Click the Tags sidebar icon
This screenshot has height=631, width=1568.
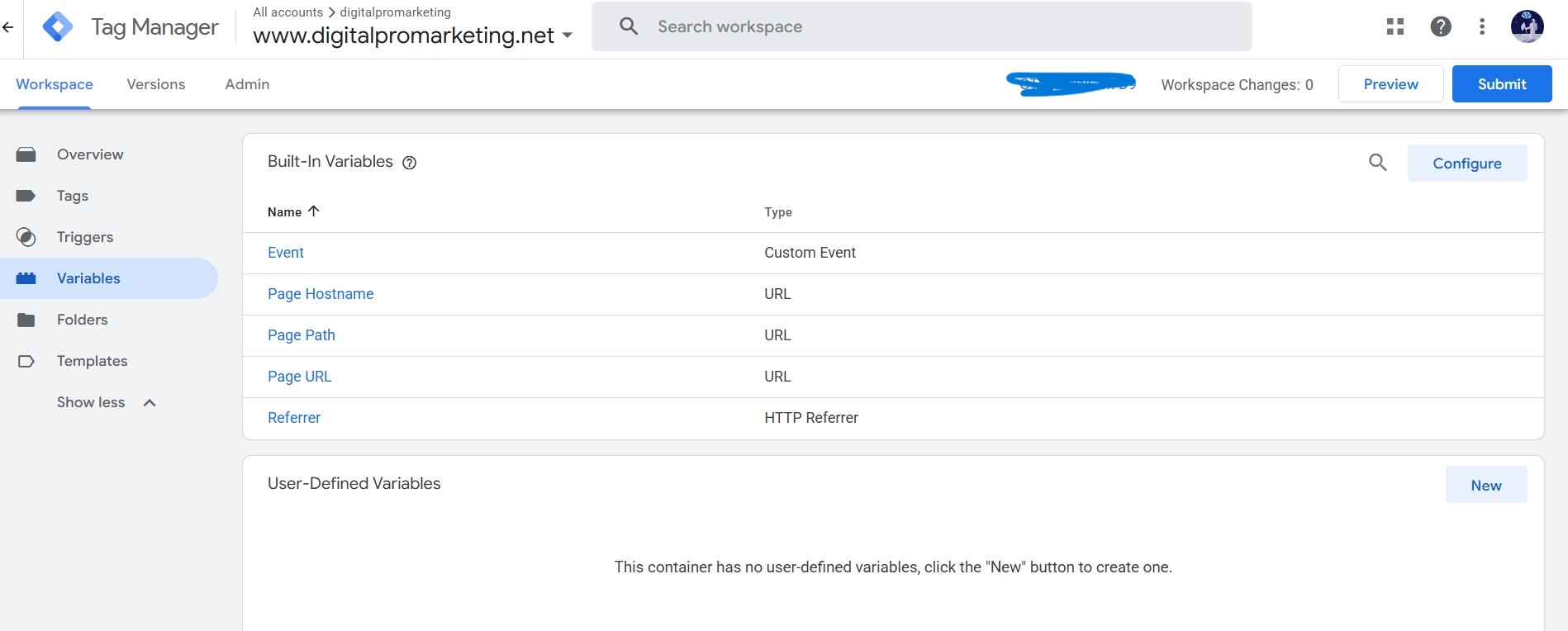(26, 196)
